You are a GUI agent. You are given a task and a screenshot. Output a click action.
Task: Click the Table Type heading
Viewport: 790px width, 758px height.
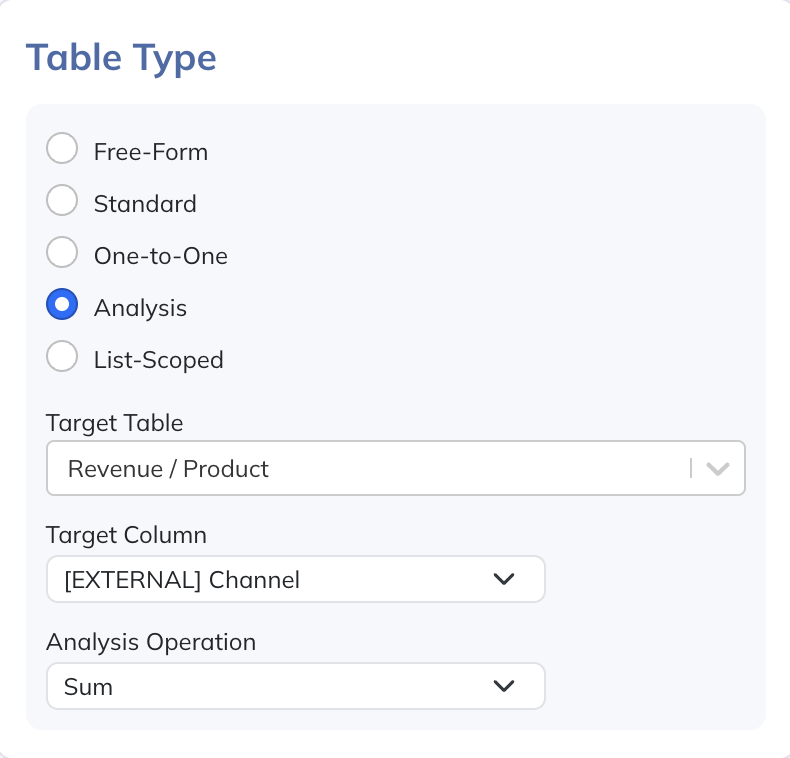coord(121,57)
